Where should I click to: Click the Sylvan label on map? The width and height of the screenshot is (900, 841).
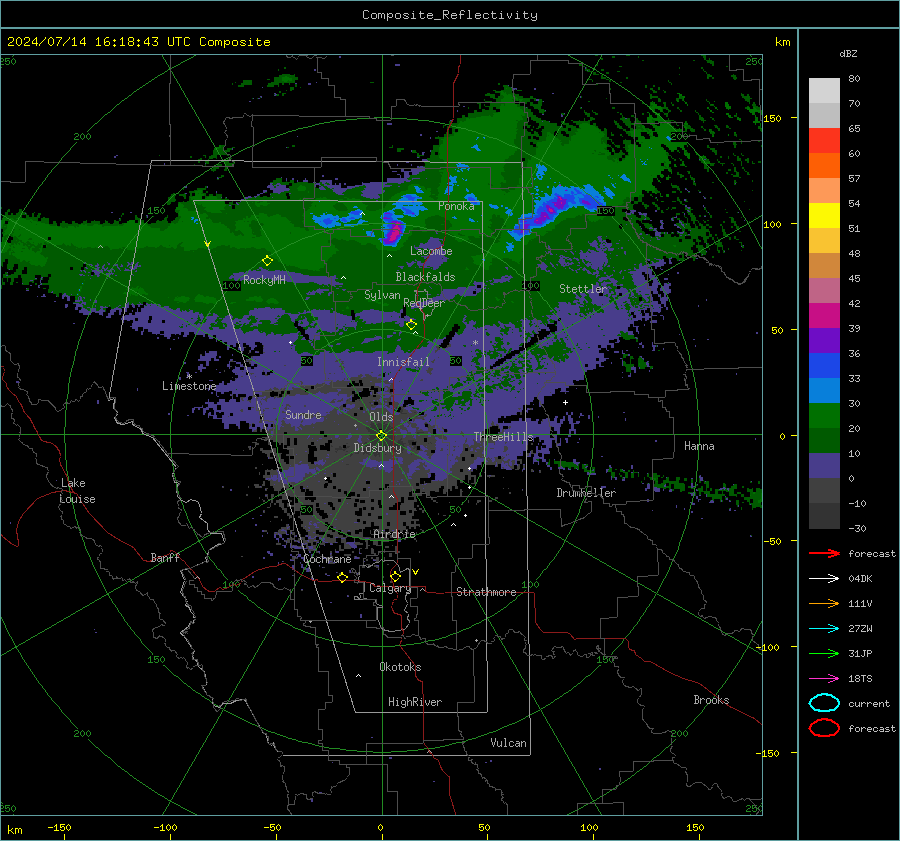pos(382,295)
